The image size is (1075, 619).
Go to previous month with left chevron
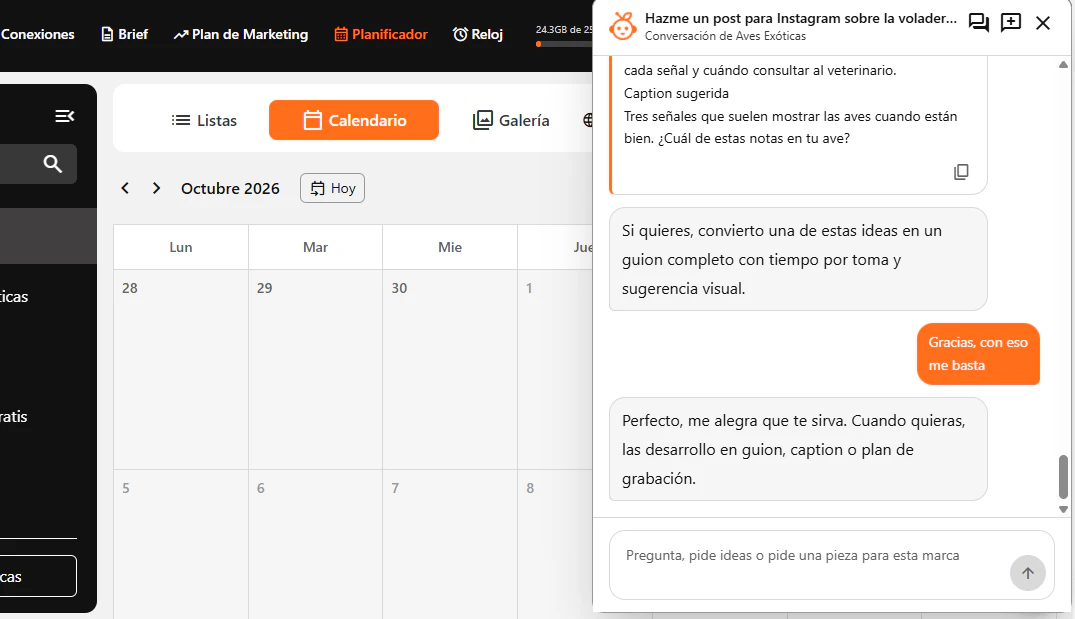(125, 188)
